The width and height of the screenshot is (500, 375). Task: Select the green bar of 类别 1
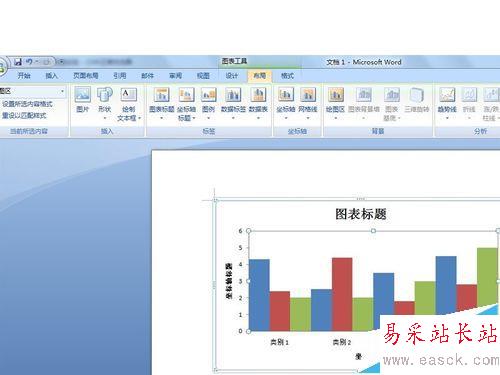[x=301, y=314]
